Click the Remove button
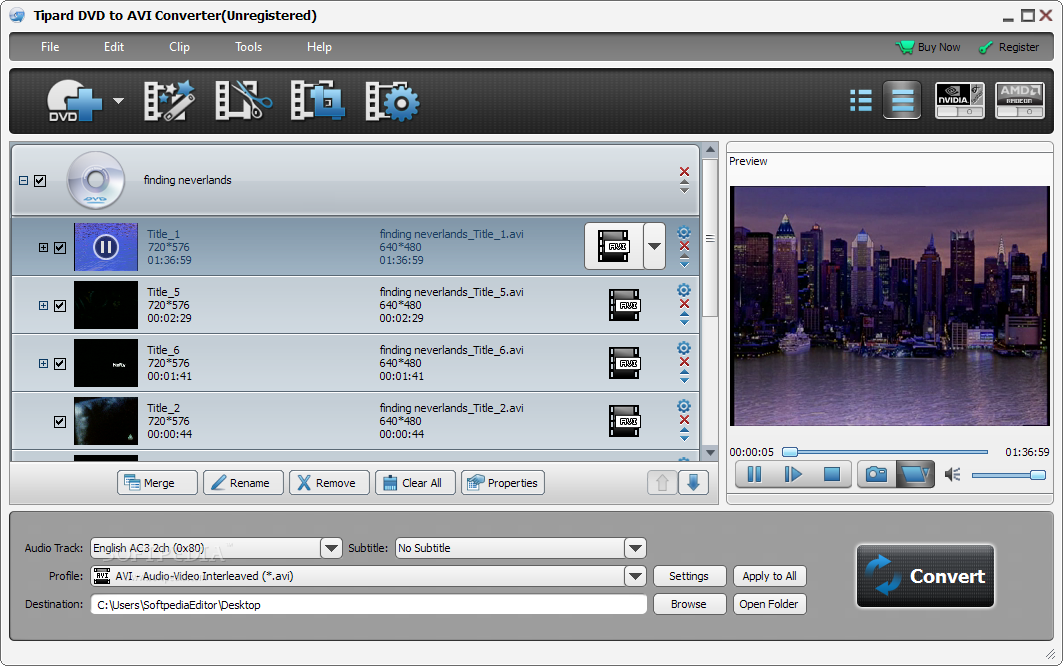1063x666 pixels. click(329, 483)
